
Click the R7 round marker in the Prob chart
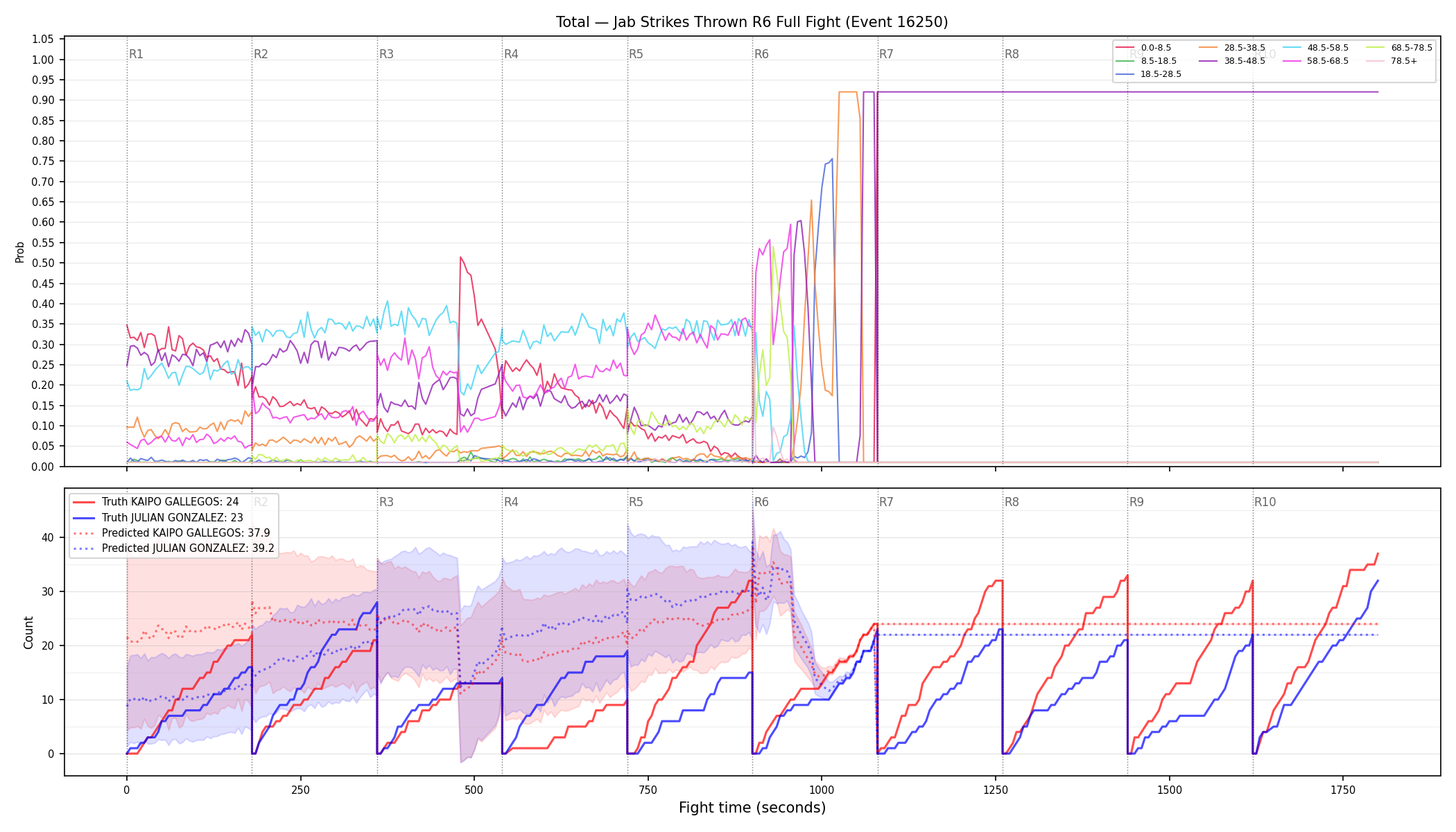tap(886, 54)
